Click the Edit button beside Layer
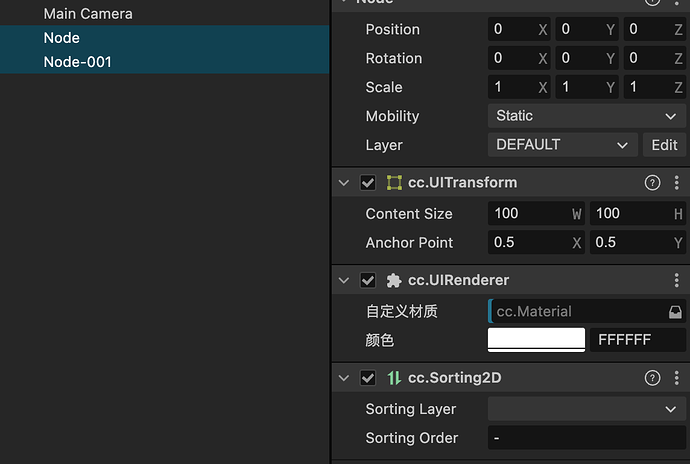Viewport: 690px width, 464px height. [665, 145]
